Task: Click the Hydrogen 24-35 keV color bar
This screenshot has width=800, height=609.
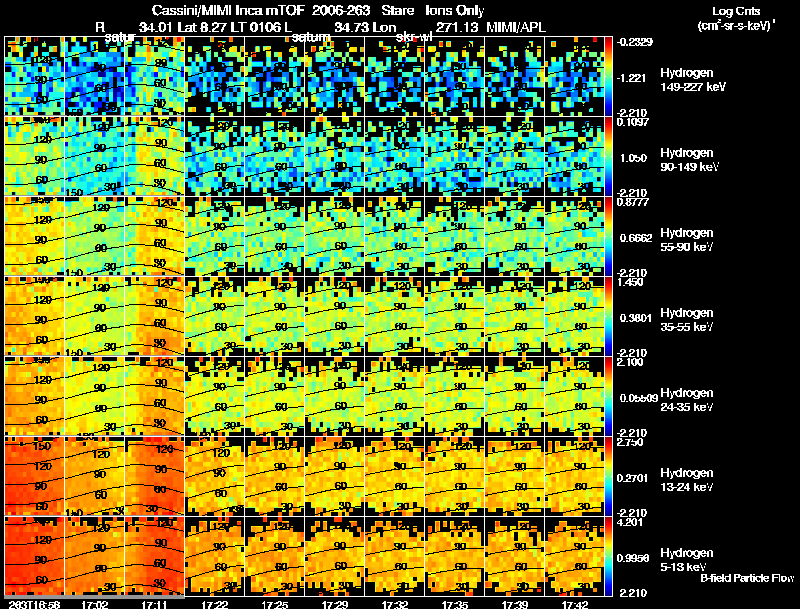Action: point(608,396)
